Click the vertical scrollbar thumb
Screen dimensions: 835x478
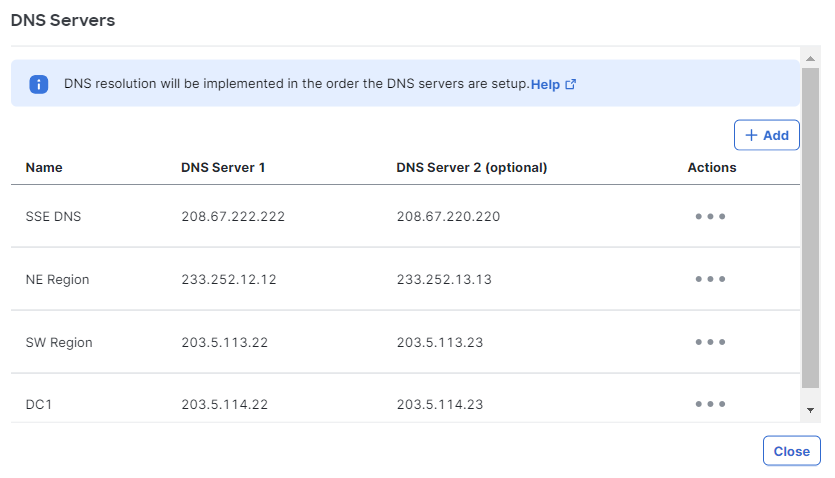[x=811, y=228]
